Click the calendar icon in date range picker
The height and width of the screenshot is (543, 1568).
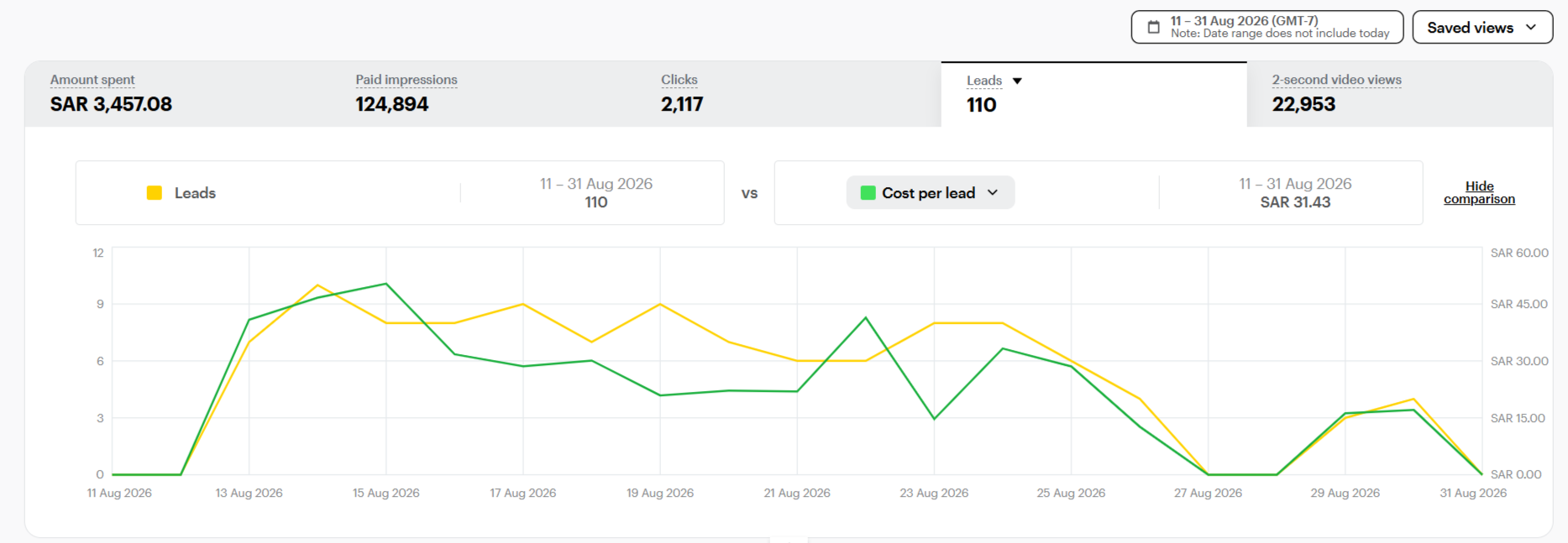[x=1154, y=27]
